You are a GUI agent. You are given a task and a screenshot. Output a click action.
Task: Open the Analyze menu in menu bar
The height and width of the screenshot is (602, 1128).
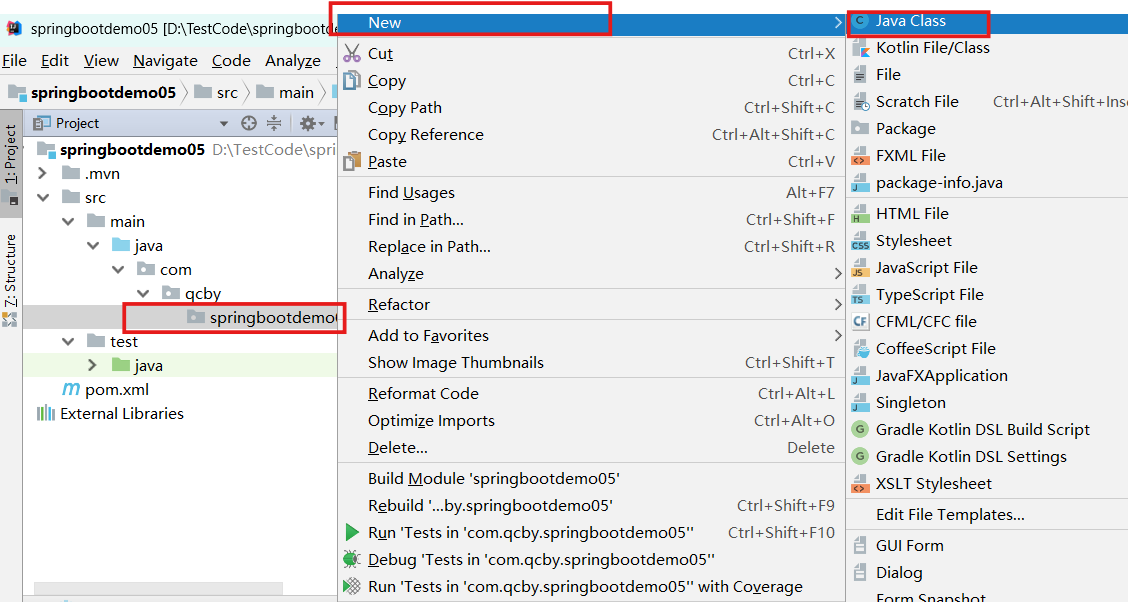click(x=293, y=61)
